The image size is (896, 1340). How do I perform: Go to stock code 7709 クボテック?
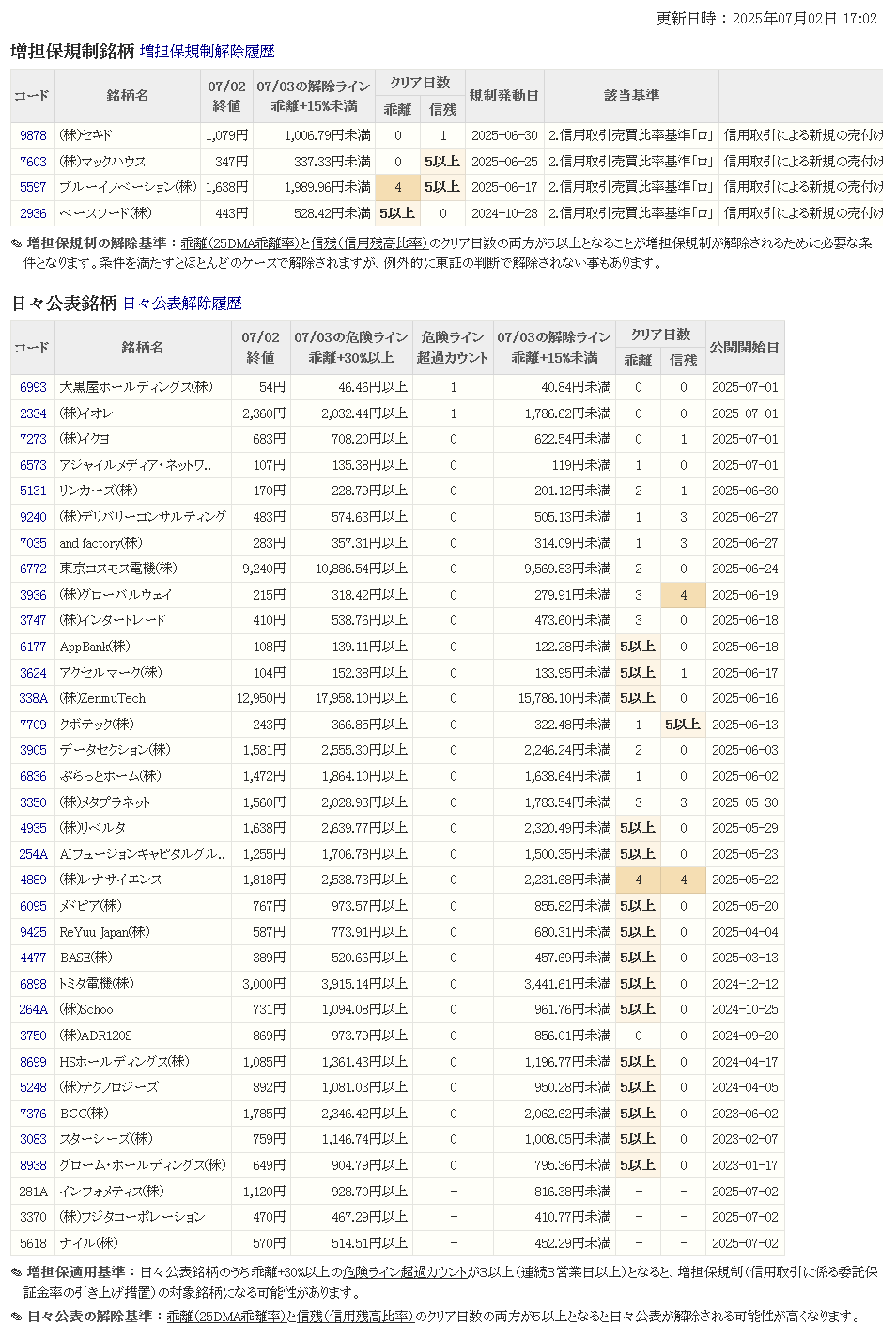point(33,725)
